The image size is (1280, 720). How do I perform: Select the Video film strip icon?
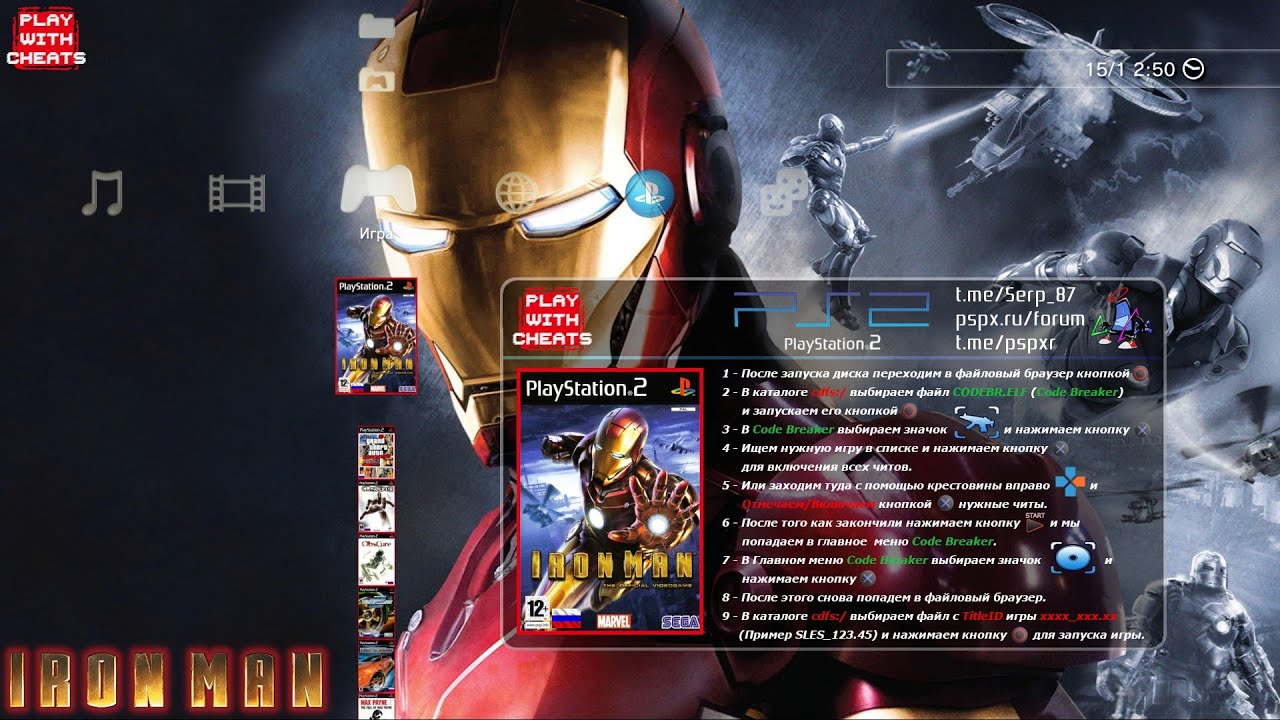click(x=237, y=192)
